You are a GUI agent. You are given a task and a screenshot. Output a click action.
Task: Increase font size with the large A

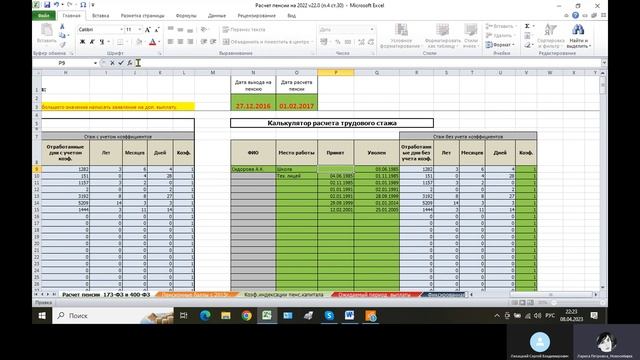click(148, 29)
